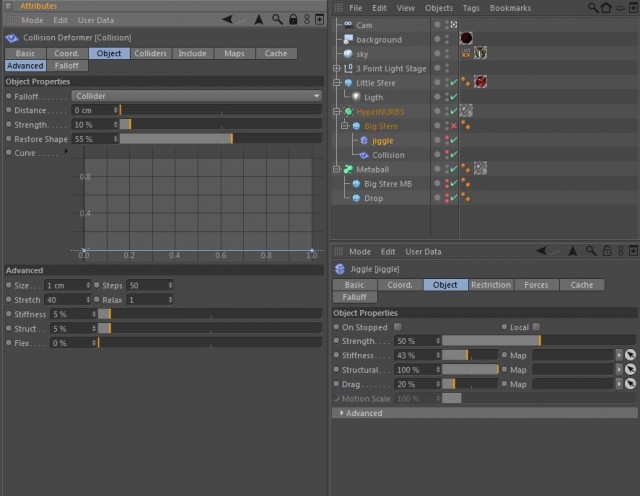Click up arrow in Jiggle attributes toolbar
The width and height of the screenshot is (640, 496).
coord(573,251)
